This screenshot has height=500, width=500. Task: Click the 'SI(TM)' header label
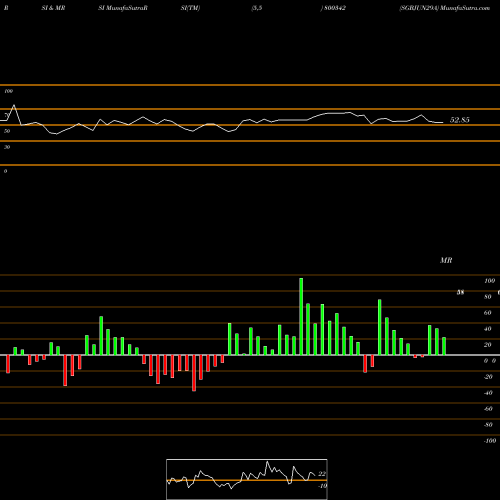(190, 8)
